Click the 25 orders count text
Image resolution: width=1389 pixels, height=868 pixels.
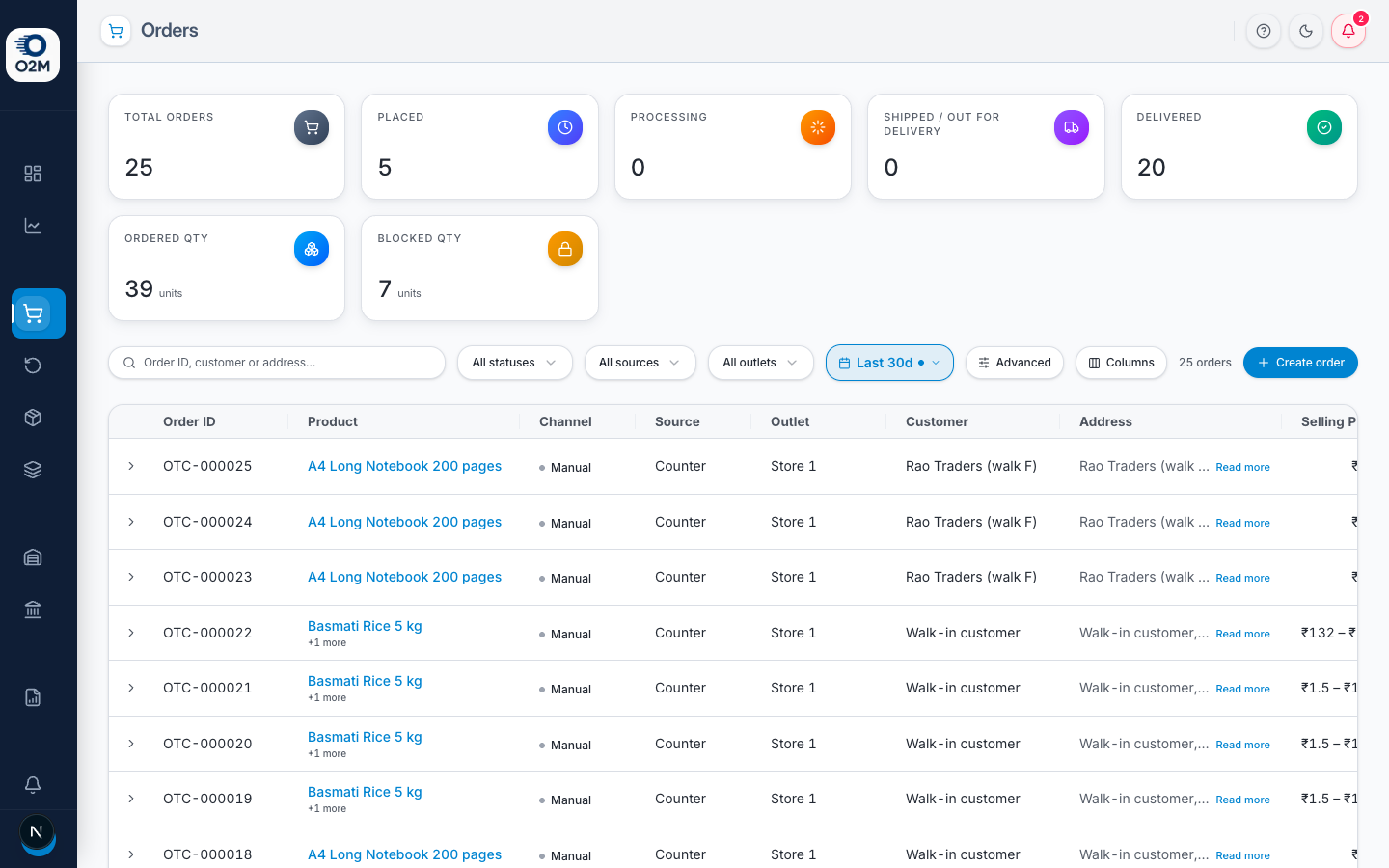pyautogui.click(x=1205, y=363)
